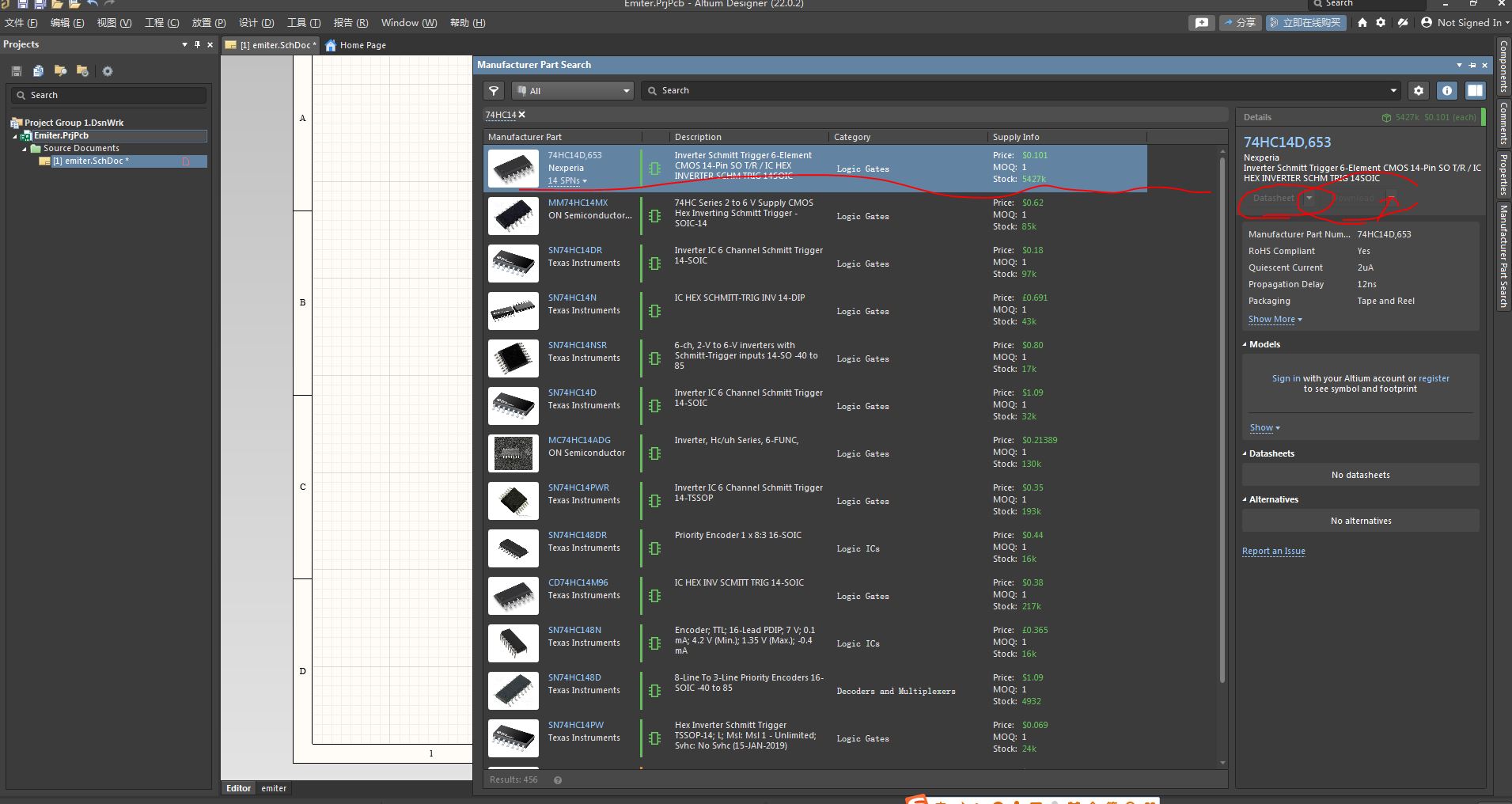Image resolution: width=1512 pixels, height=804 pixels.
Task: Click the 分享 share button
Action: coord(1240,23)
